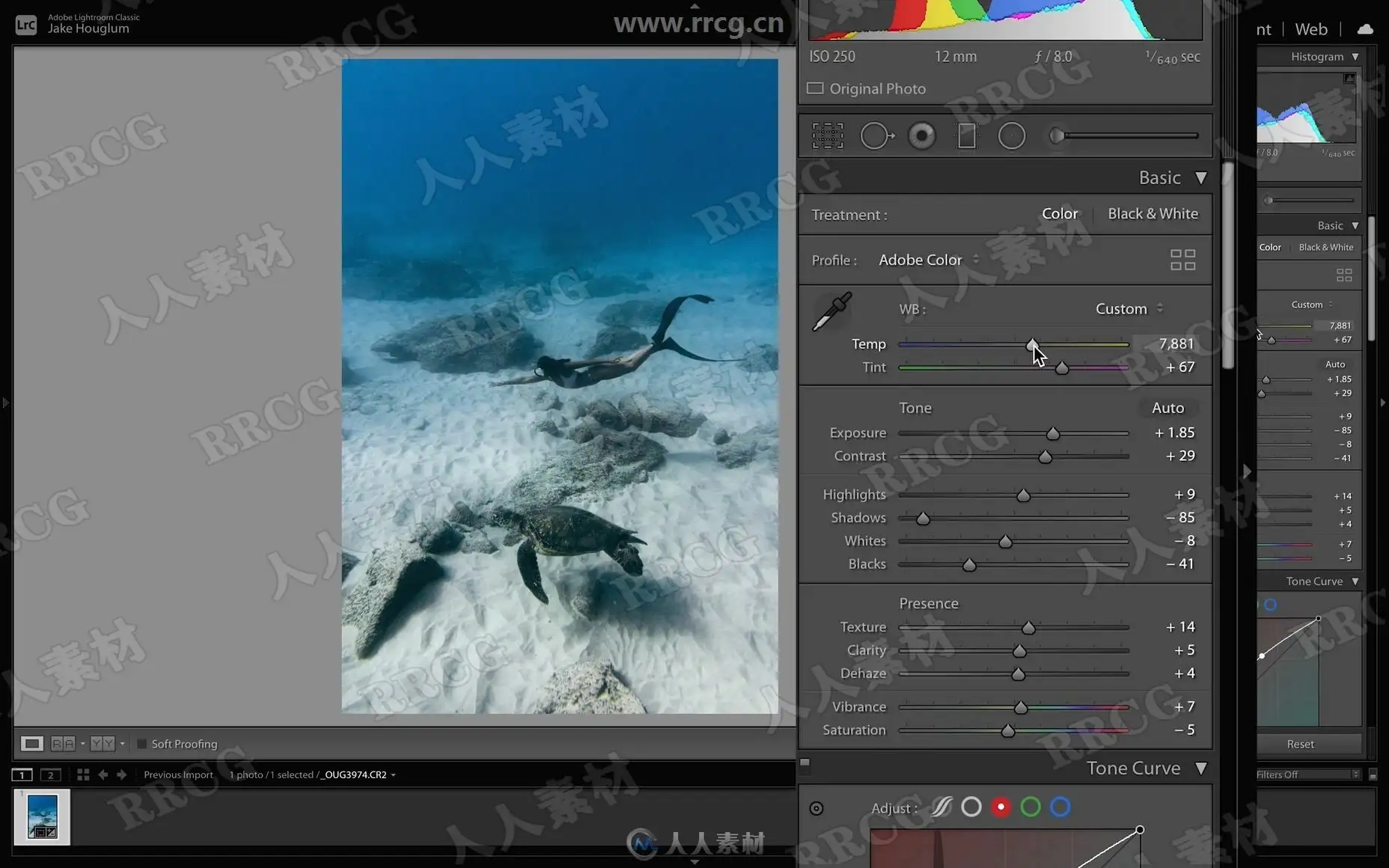
Task: Select the photo thumbnail in the filmstrip
Action: (42, 816)
